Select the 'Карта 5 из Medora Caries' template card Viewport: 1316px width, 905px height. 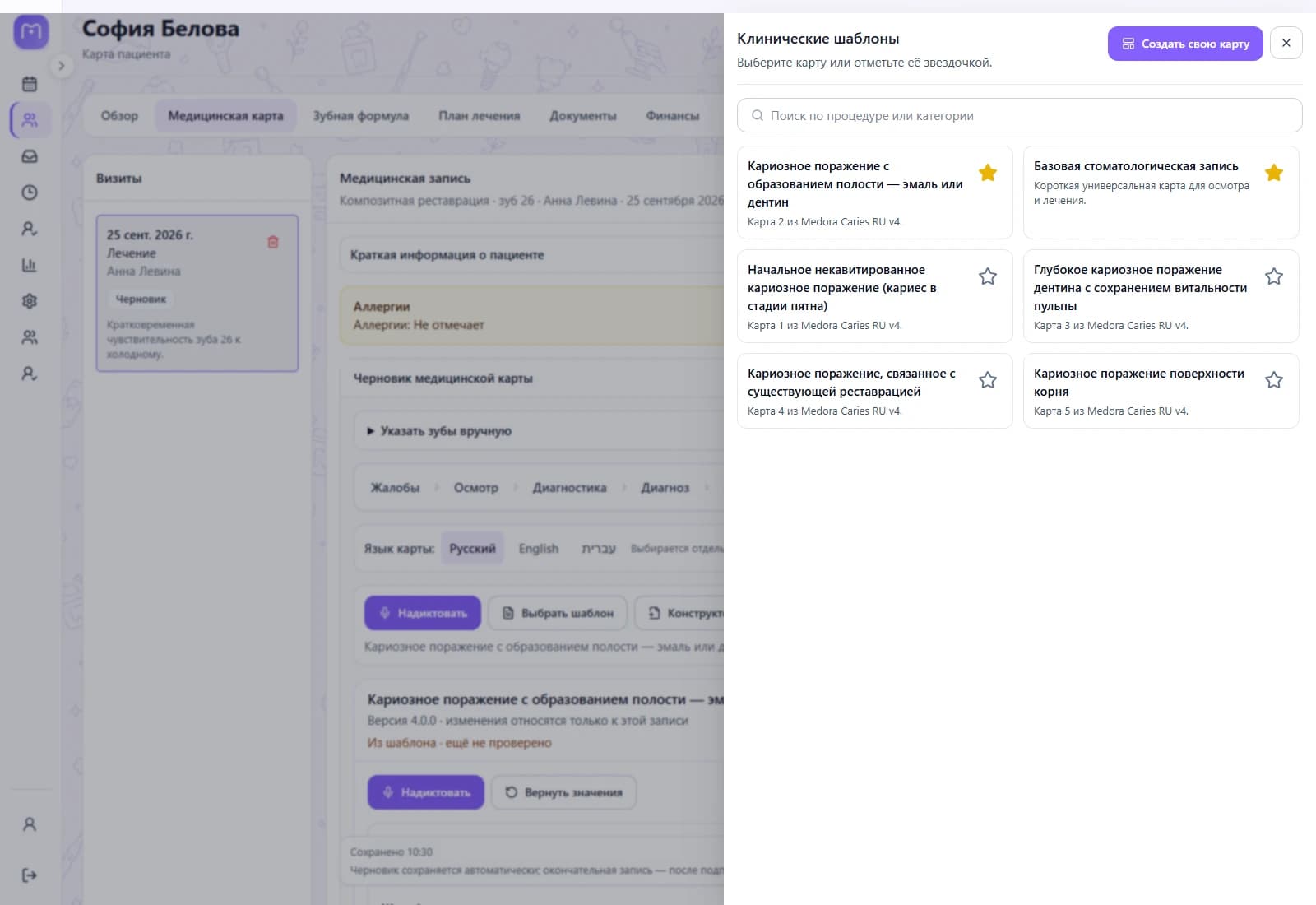point(1161,391)
